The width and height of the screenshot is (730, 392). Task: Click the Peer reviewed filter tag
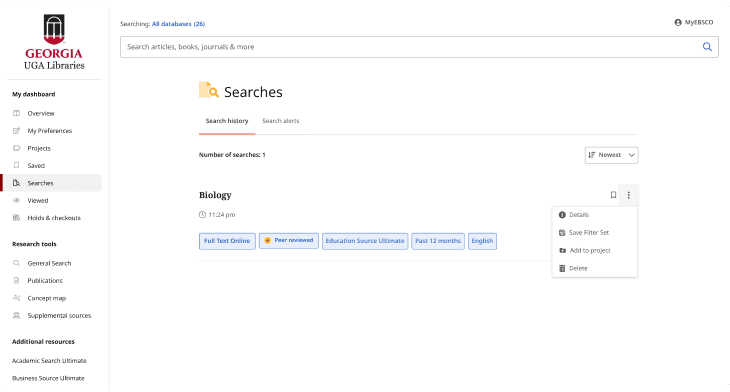tap(289, 241)
